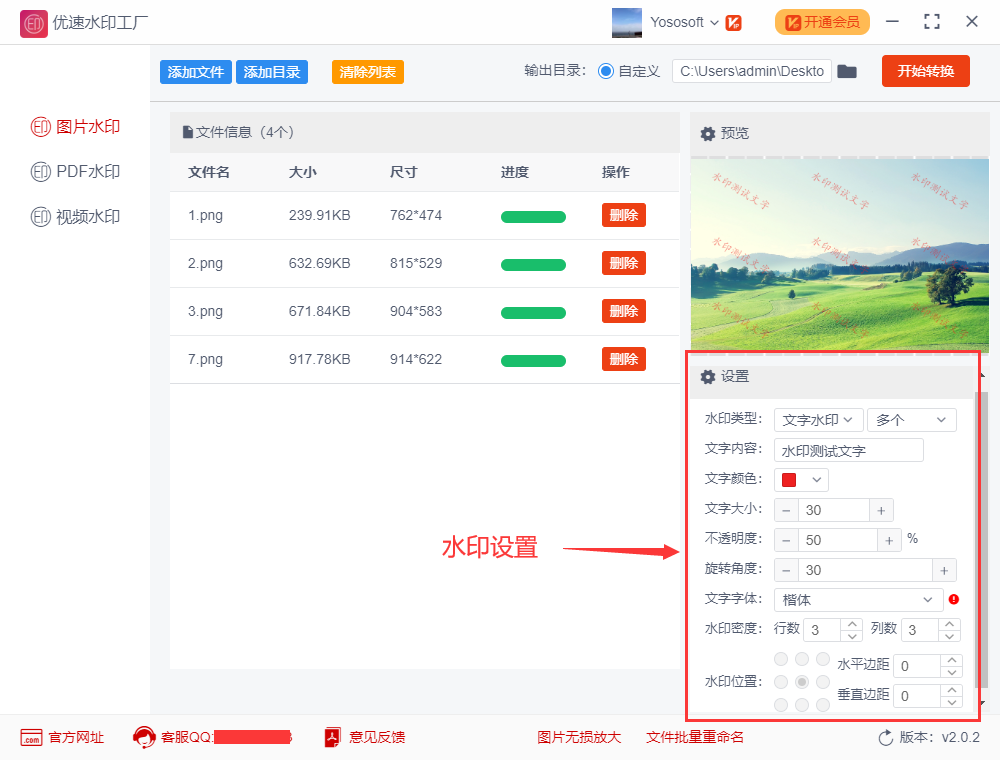Viewport: 1000px width, 760px height.
Task: Select the 自定义 output directory radio
Action: [x=607, y=71]
